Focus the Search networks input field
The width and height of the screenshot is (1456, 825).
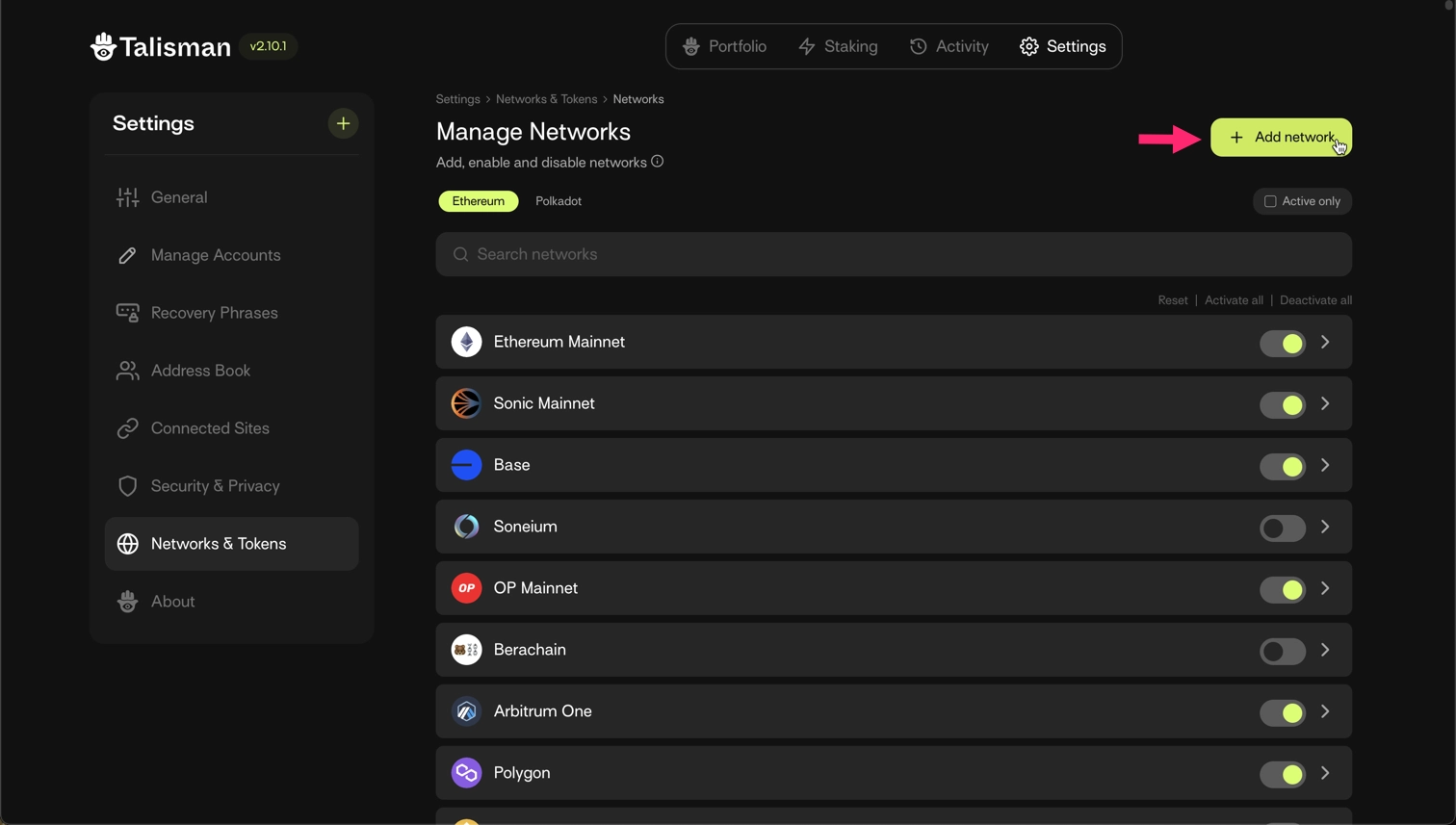pos(894,254)
